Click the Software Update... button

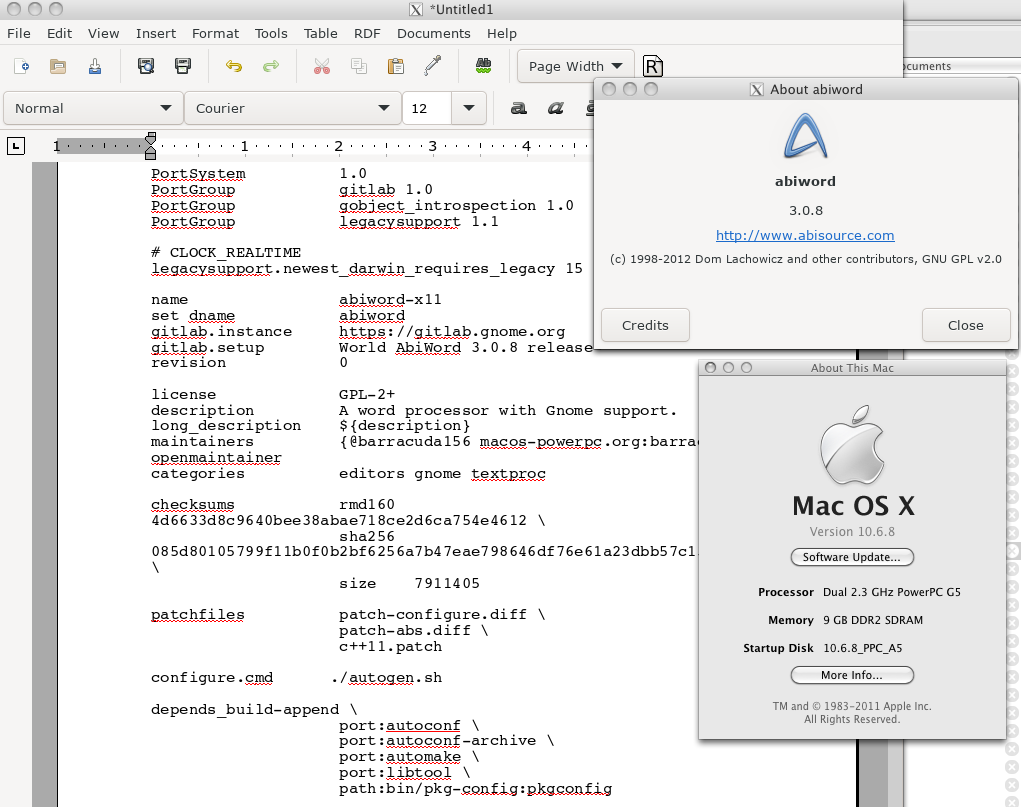click(x=852, y=557)
